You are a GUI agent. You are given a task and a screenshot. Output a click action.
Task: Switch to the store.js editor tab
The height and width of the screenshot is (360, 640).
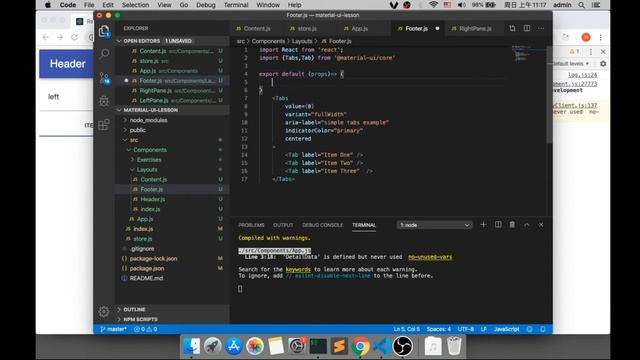pos(307,28)
